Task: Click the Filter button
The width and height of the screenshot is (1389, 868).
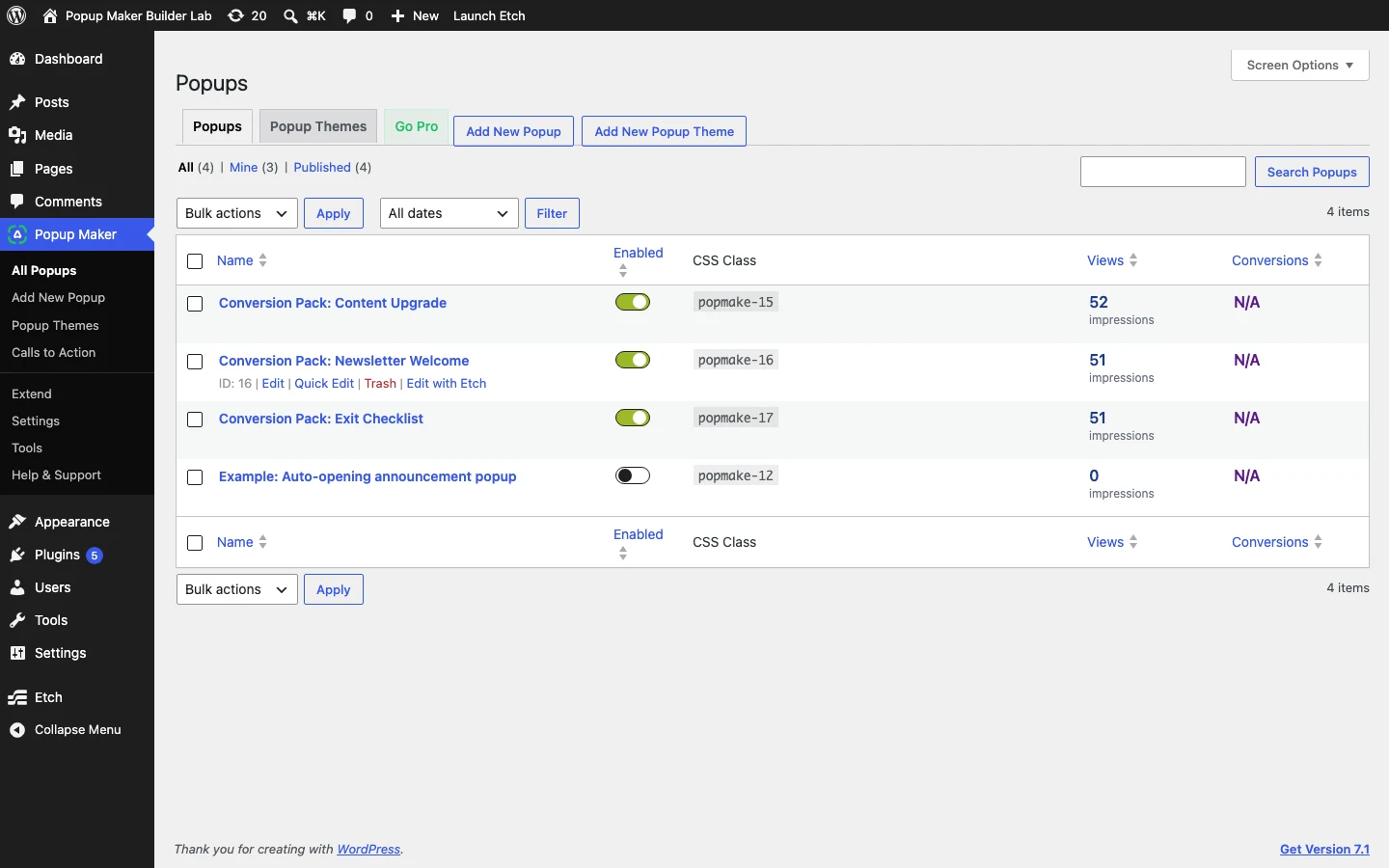Action: [552, 213]
